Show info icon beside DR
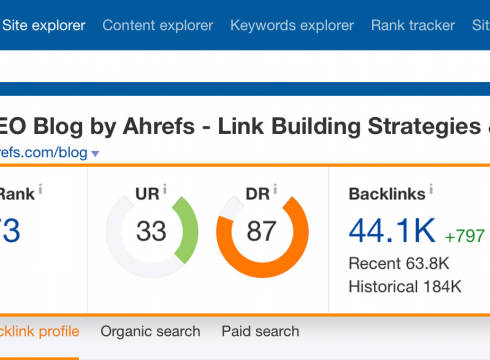Screen dimensions: 490x360 (x=275, y=189)
